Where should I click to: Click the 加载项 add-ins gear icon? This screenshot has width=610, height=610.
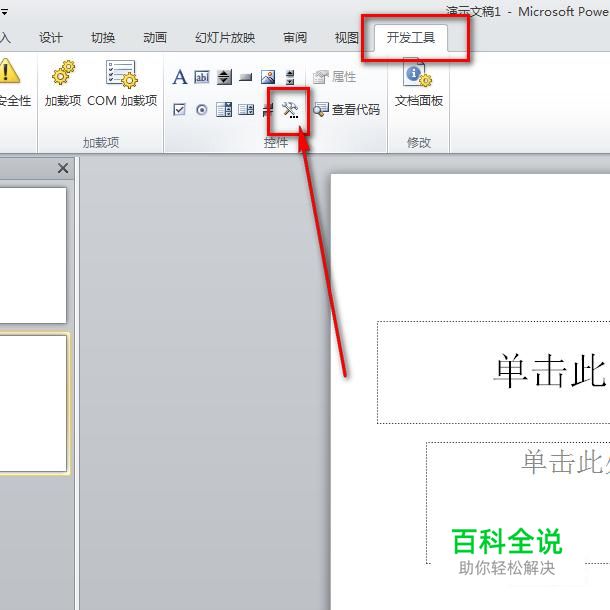pos(63,83)
